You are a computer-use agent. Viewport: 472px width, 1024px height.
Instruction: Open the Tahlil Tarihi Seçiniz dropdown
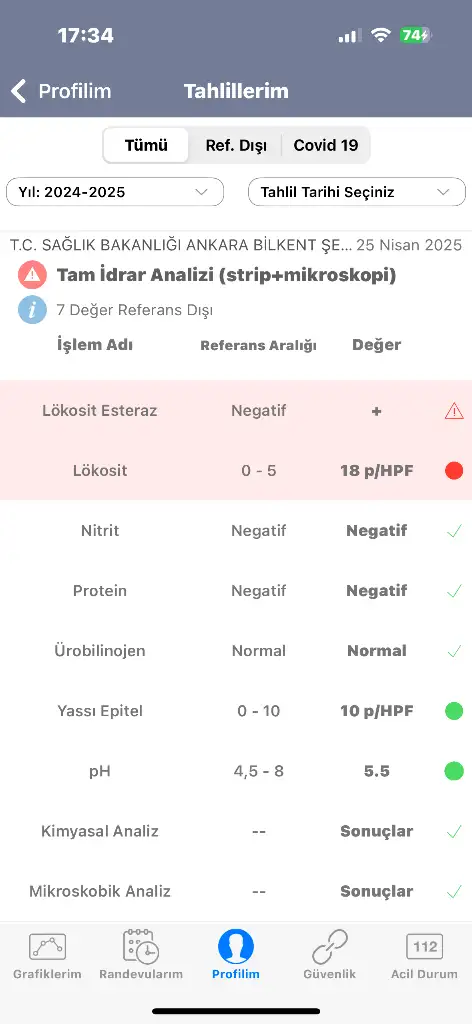[356, 192]
